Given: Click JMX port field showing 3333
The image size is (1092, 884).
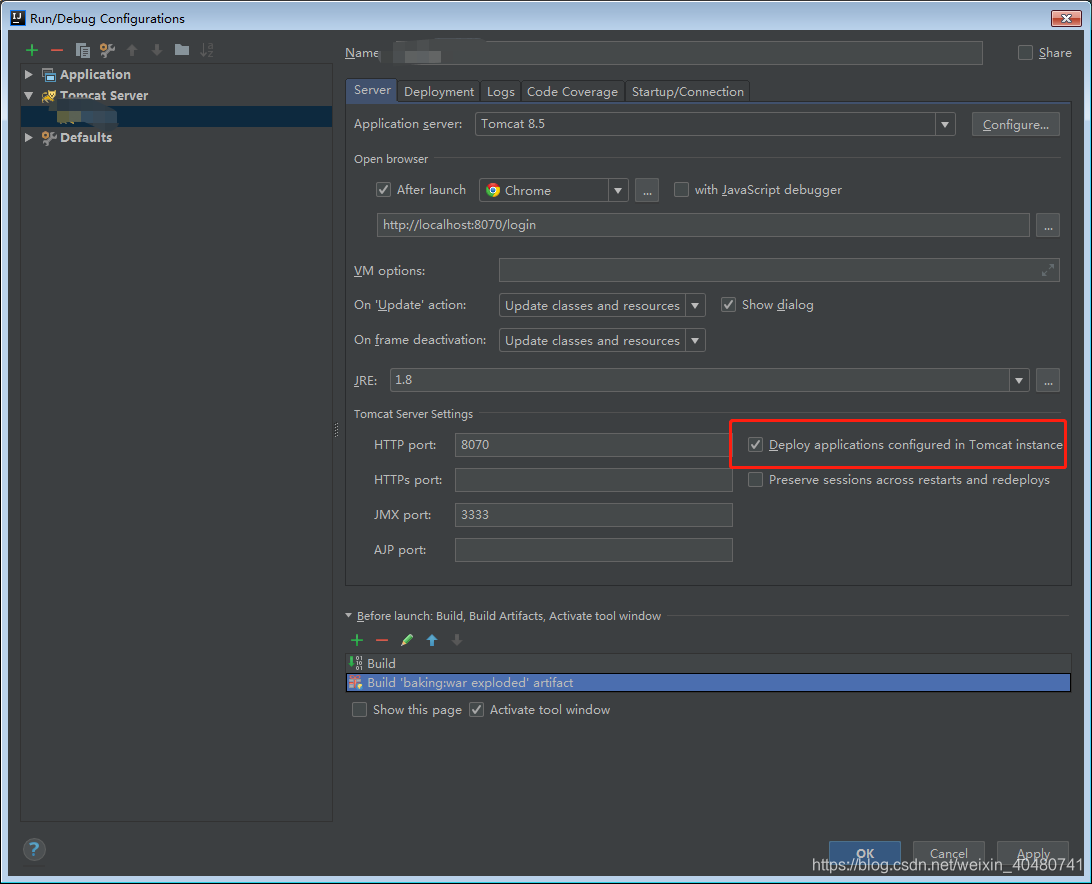Looking at the screenshot, I should pos(593,515).
